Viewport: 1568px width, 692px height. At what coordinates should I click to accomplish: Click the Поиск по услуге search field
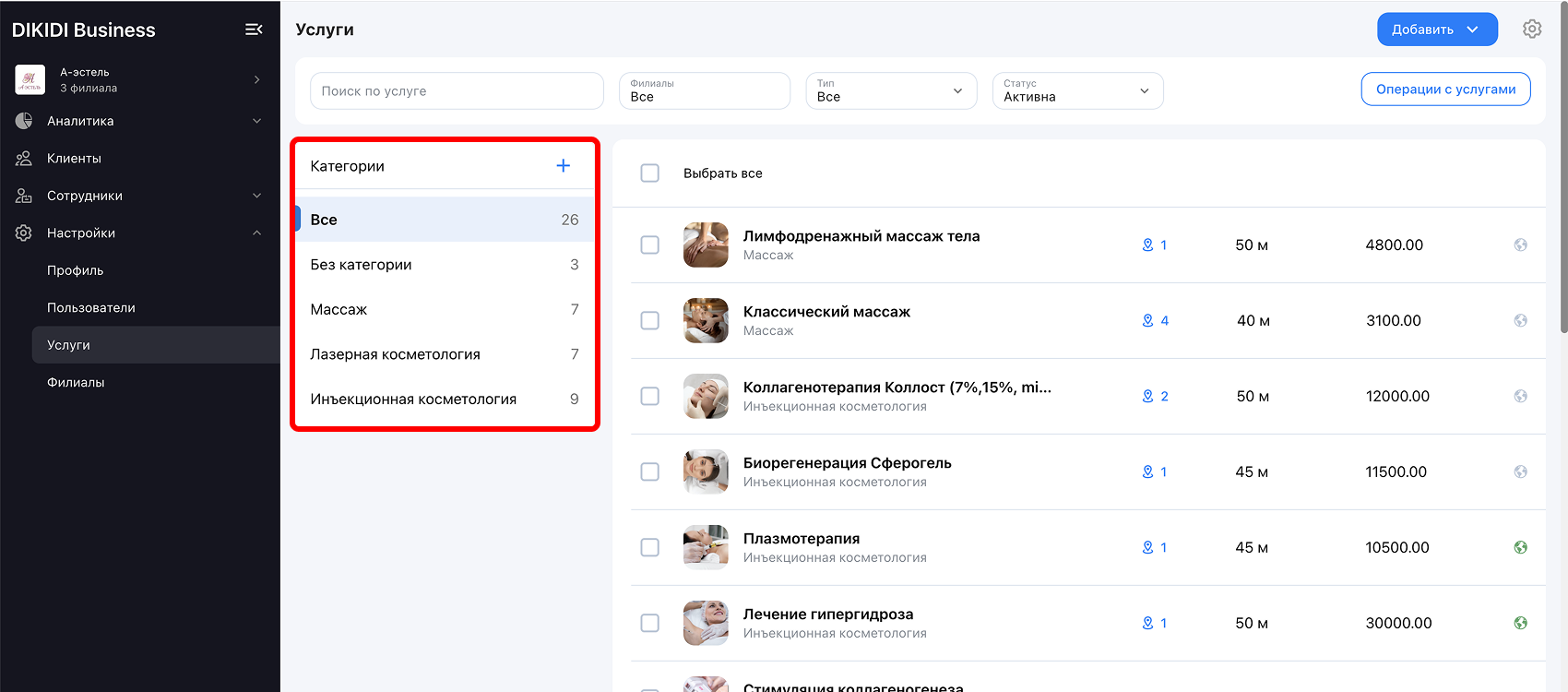457,90
